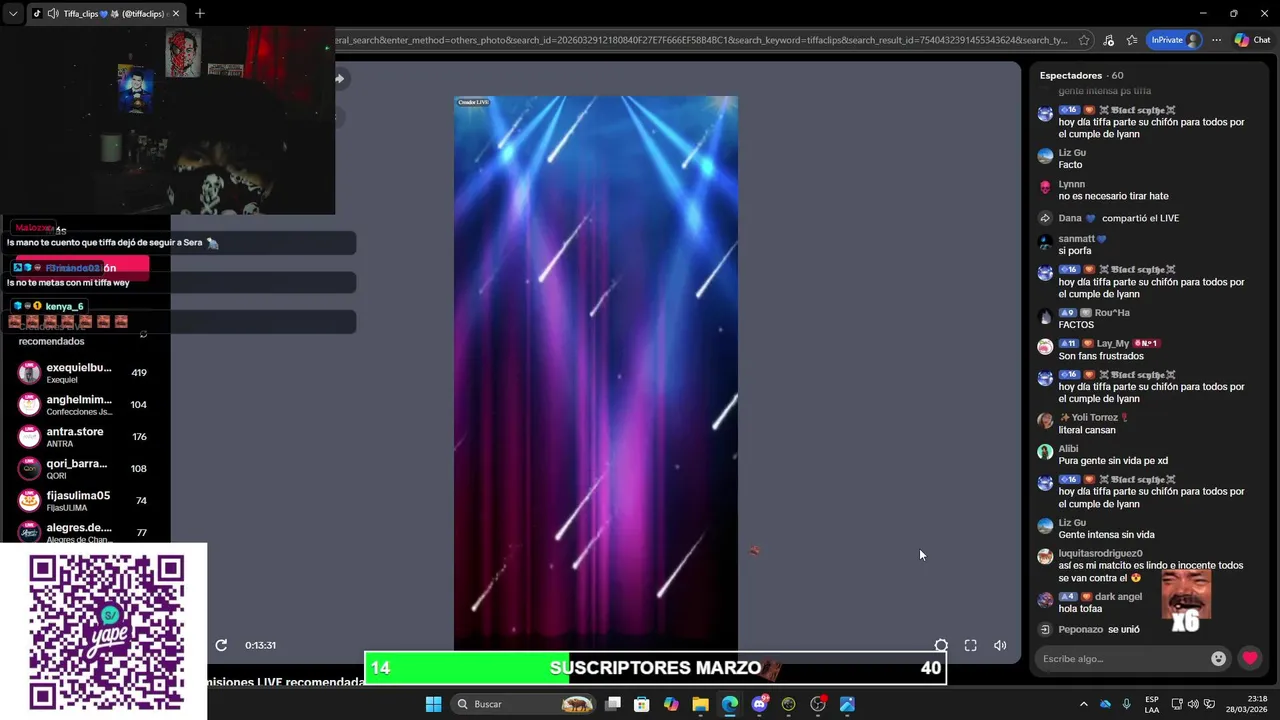Enter fullscreen mode on the player
This screenshot has height=720, width=1280.
click(970, 646)
